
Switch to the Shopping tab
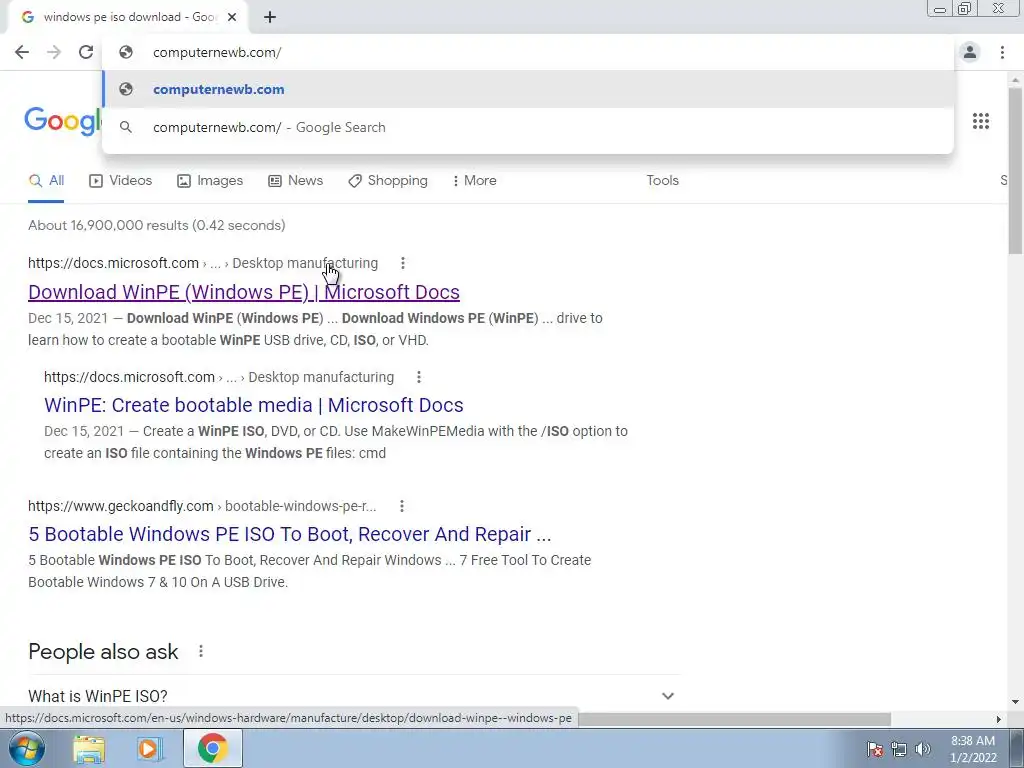click(x=388, y=181)
